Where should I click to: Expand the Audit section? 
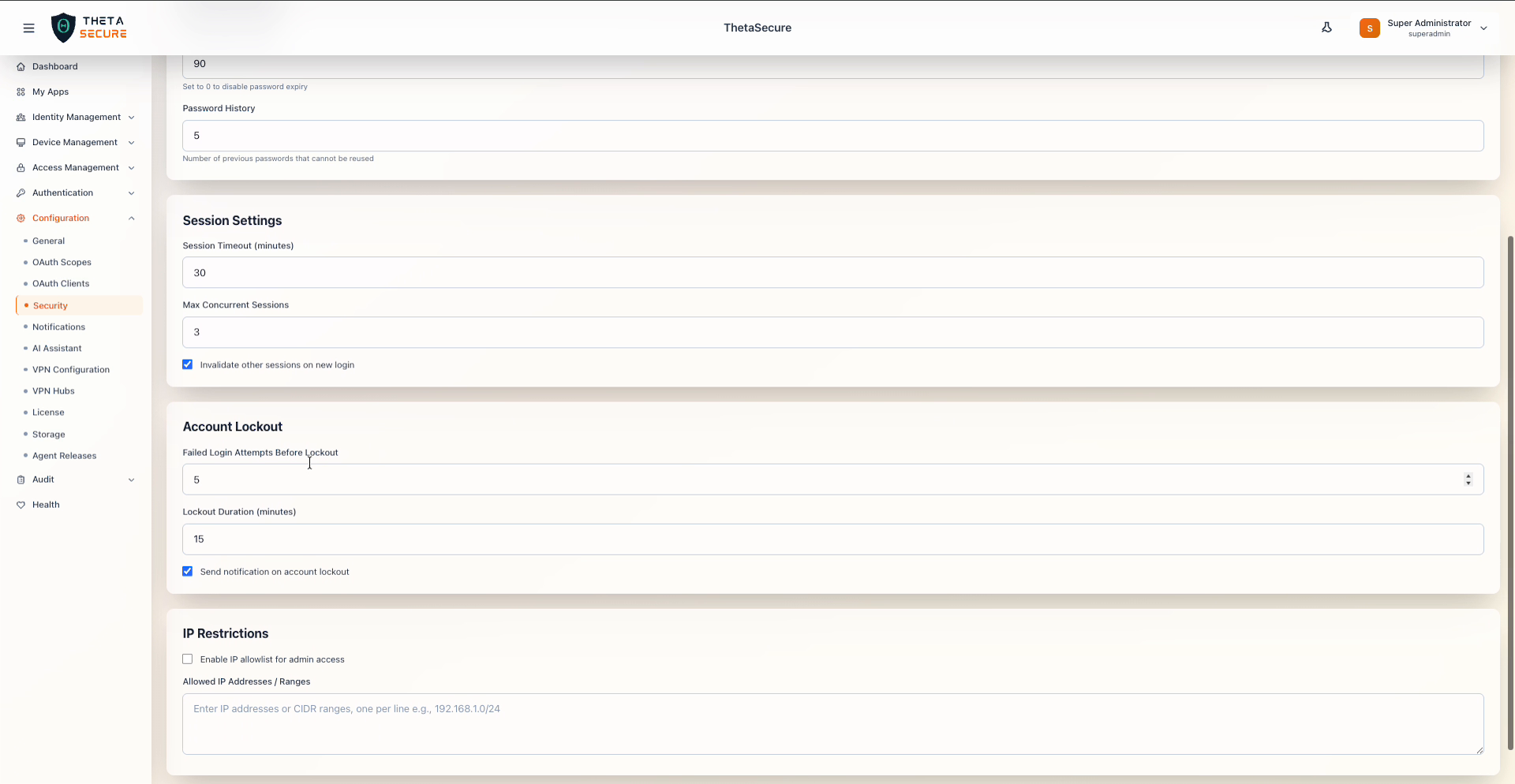coord(131,480)
